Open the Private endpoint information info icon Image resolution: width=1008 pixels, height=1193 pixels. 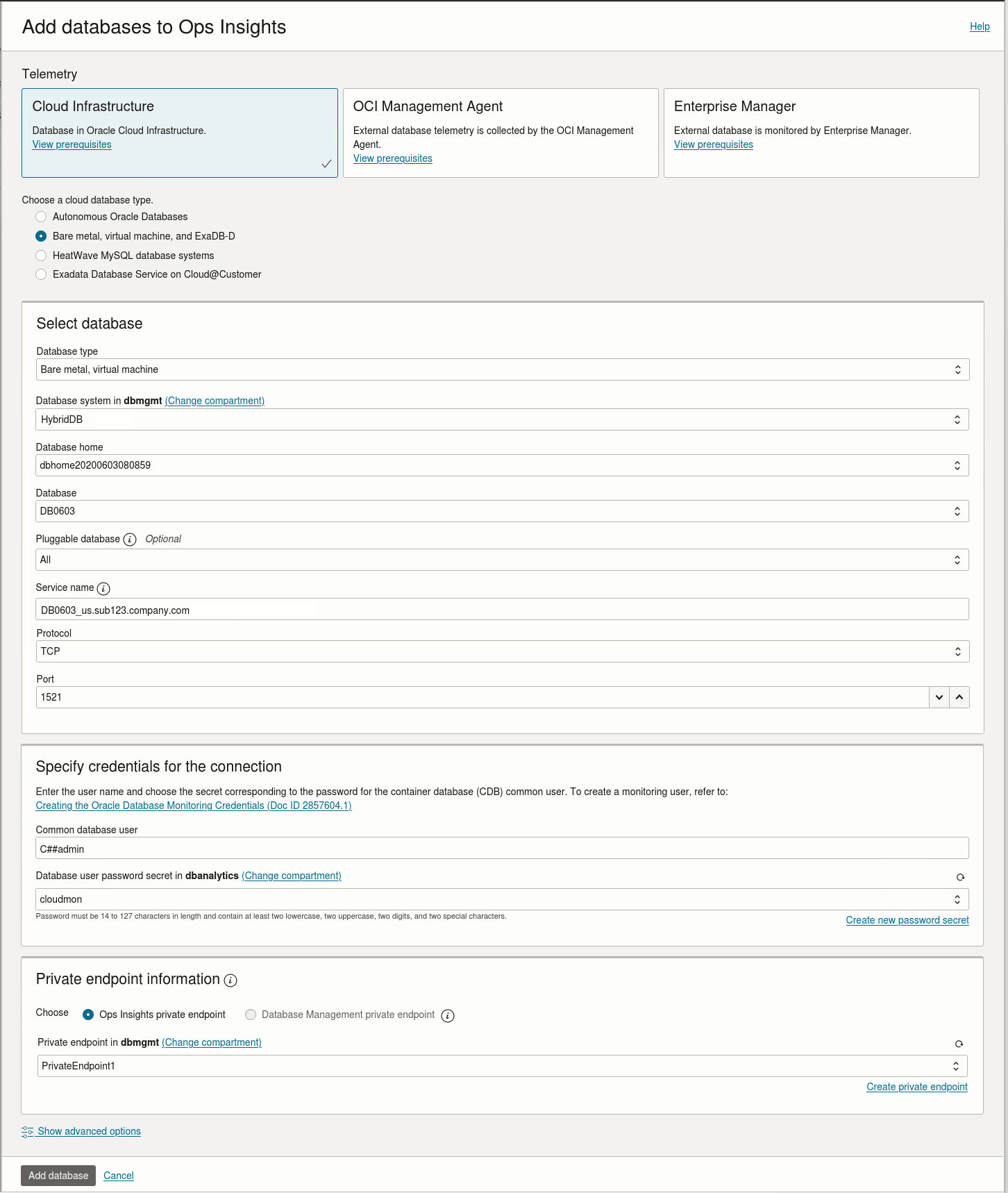[x=230, y=981]
